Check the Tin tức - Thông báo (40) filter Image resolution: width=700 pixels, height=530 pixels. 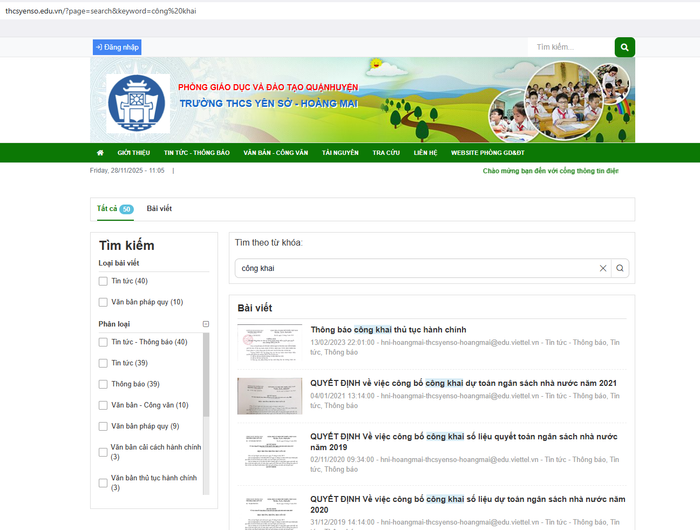tap(103, 342)
